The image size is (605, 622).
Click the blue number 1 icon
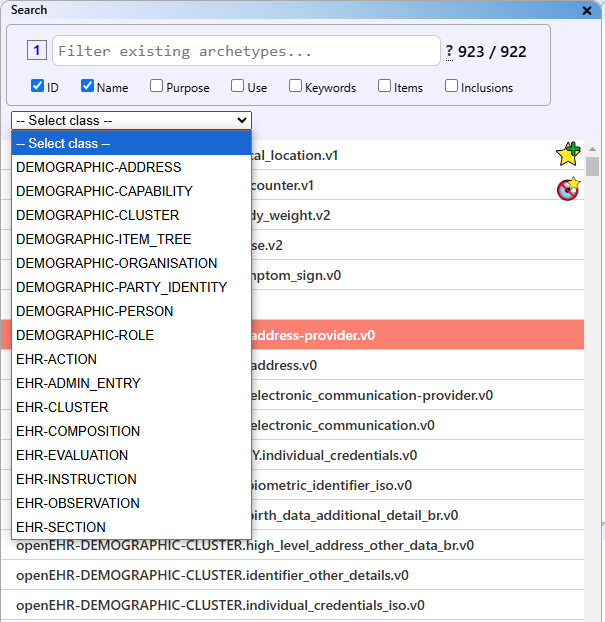(36, 51)
